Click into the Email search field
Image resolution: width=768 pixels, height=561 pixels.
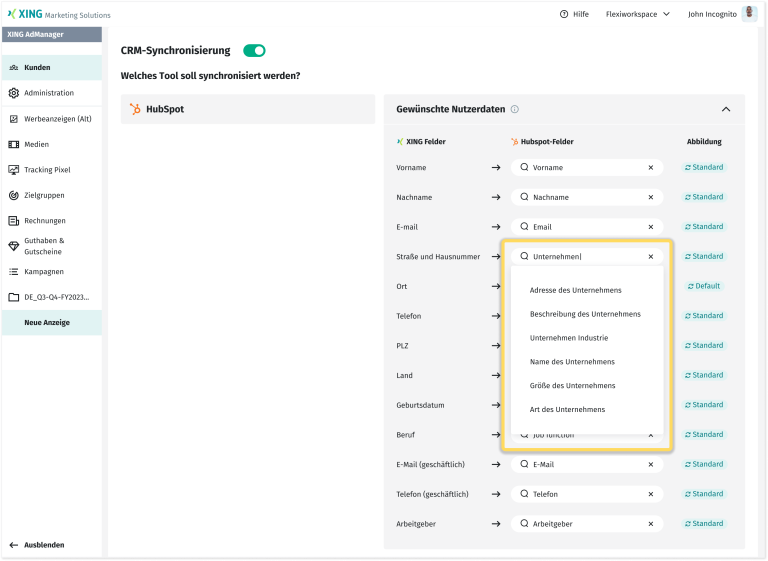coord(587,227)
